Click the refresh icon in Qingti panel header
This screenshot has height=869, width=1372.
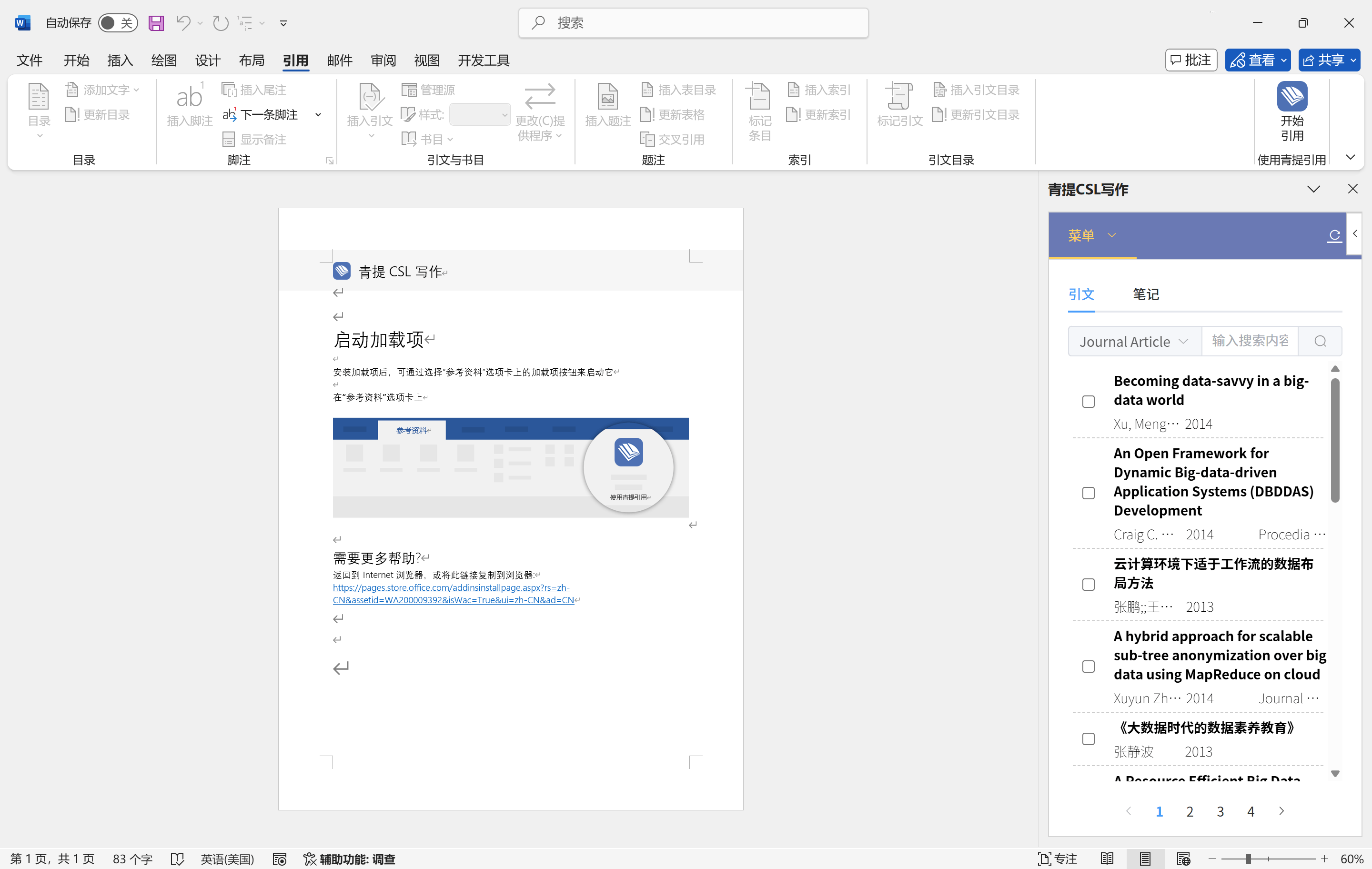(x=1334, y=235)
